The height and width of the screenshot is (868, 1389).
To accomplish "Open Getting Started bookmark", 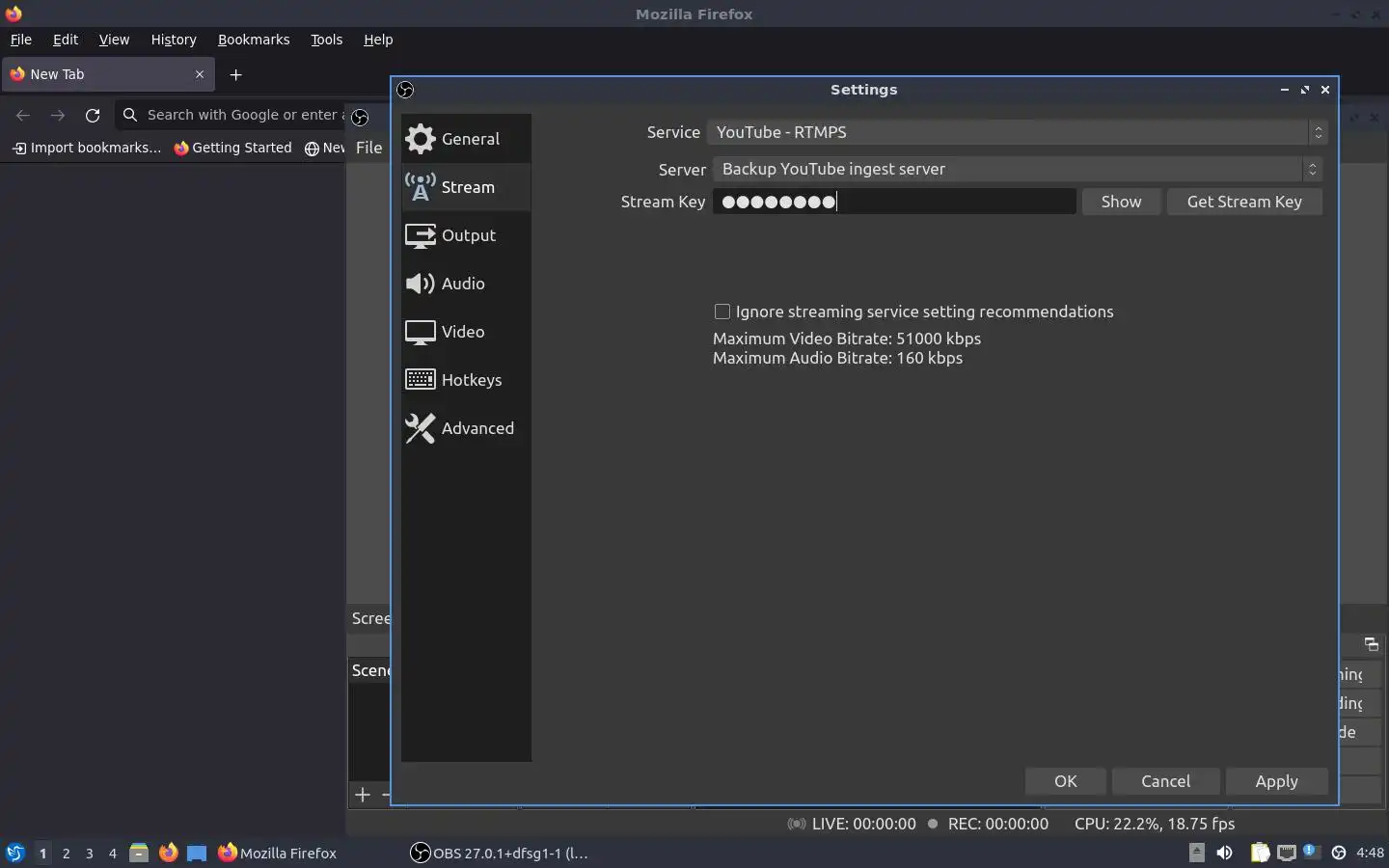I will click(x=232, y=148).
